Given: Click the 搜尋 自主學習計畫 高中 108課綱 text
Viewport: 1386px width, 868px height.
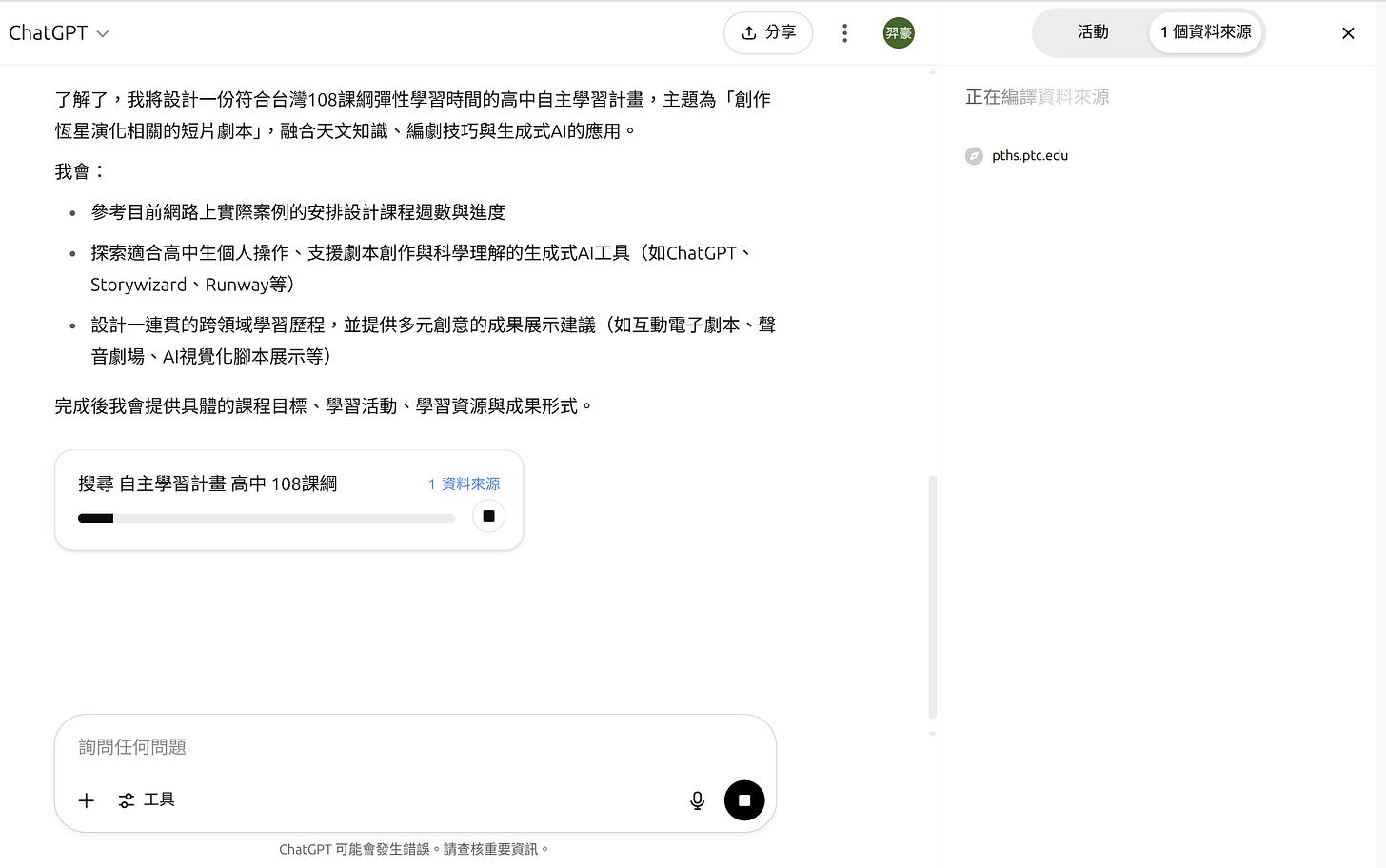Looking at the screenshot, I should click(x=208, y=483).
